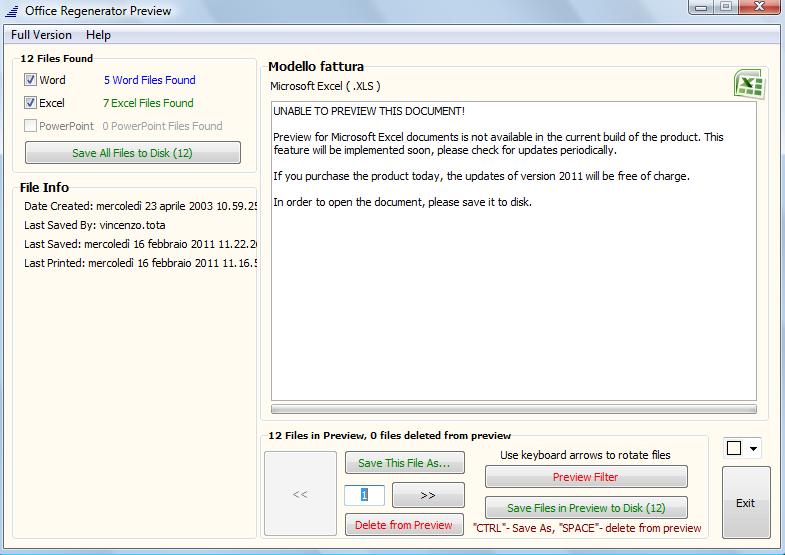Click Save All Files to Disk (12)
Image resolution: width=785 pixels, height=555 pixels.
tap(133, 153)
